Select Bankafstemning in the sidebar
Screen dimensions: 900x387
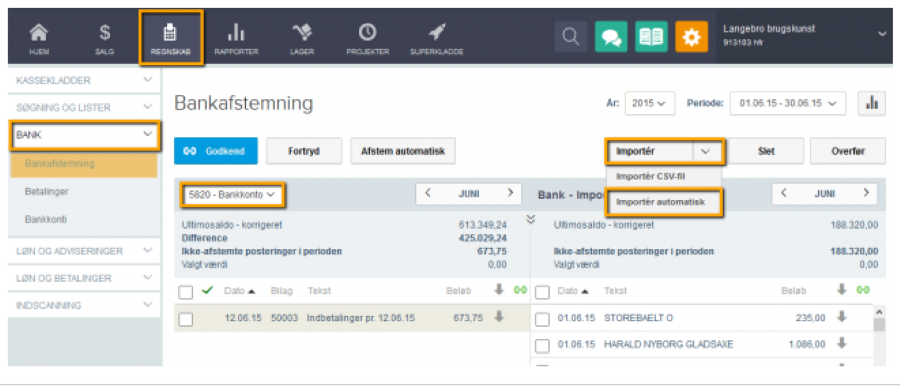pyautogui.click(x=84, y=164)
